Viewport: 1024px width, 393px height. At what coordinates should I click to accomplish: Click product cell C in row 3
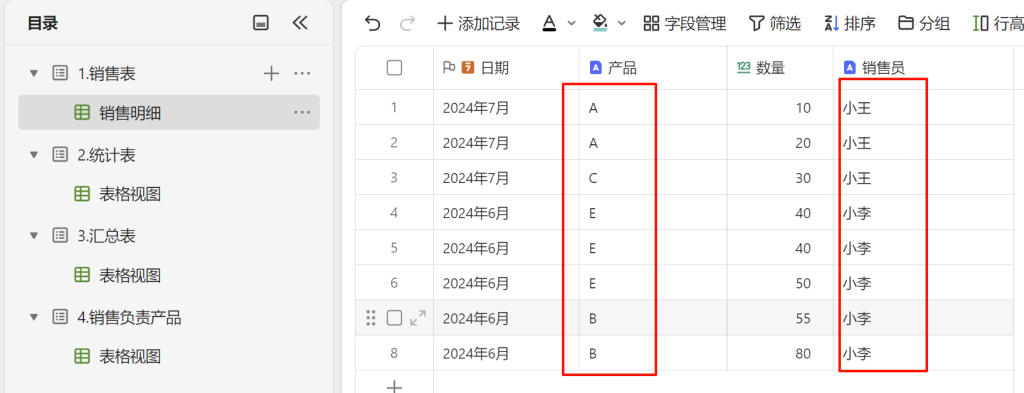[x=653, y=178]
